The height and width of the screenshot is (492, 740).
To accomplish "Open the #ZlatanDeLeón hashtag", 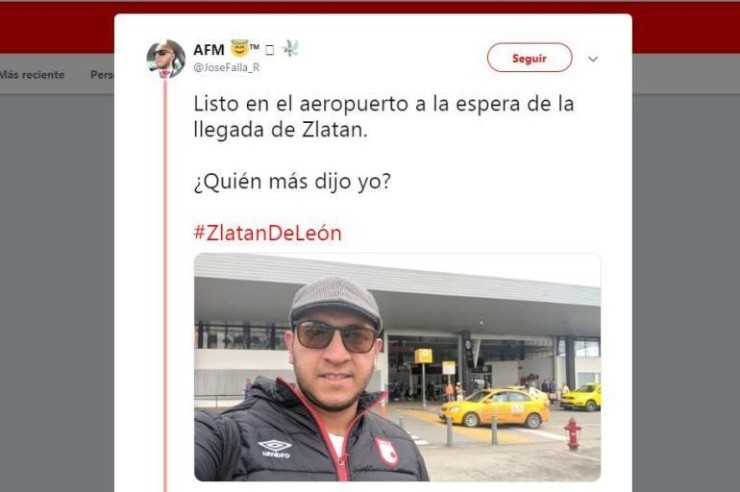I will click(x=268, y=233).
